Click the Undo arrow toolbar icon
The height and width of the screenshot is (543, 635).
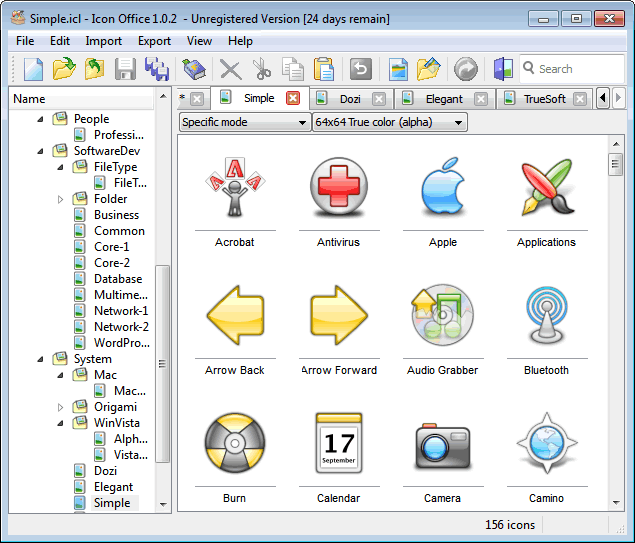click(360, 69)
